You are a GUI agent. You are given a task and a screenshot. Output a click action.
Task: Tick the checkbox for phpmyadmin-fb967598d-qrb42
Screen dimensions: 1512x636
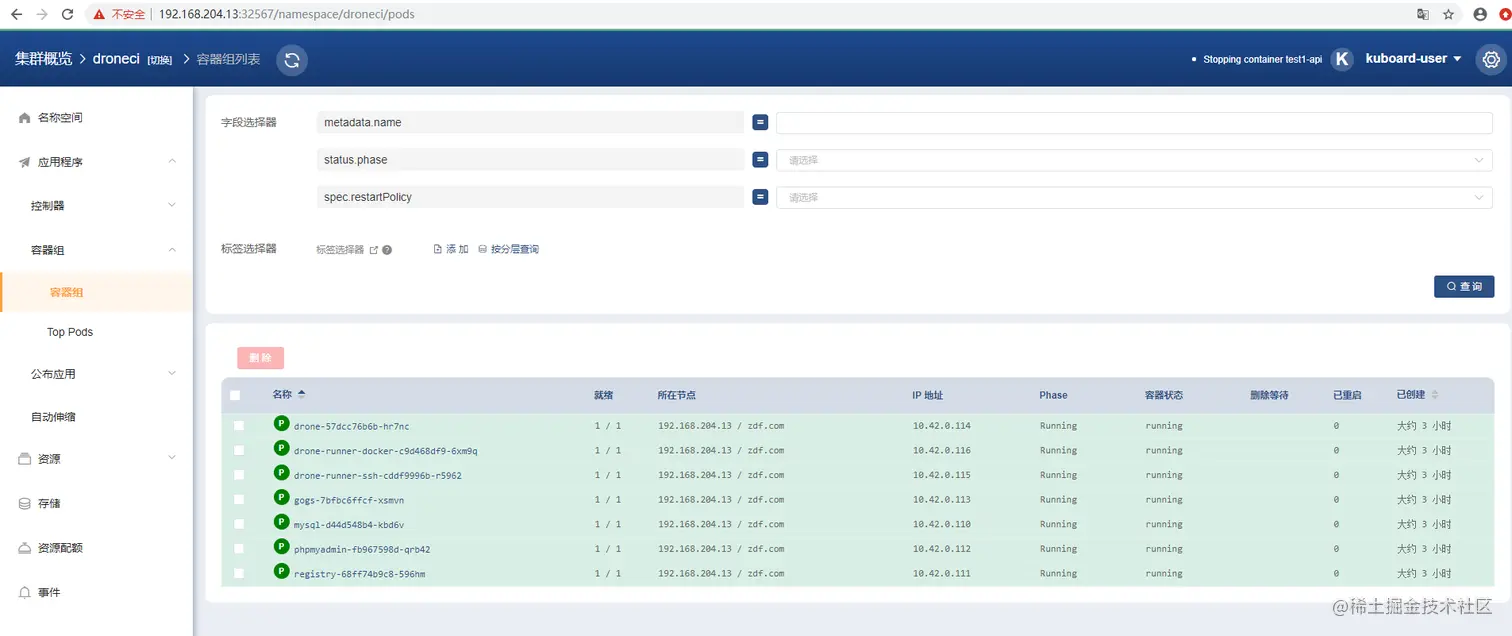pos(239,549)
